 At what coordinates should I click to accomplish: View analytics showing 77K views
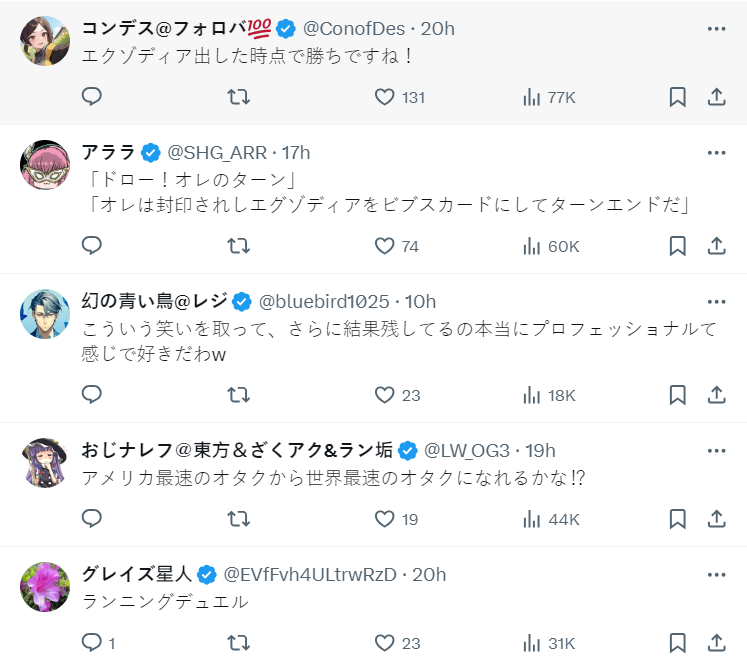[548, 97]
